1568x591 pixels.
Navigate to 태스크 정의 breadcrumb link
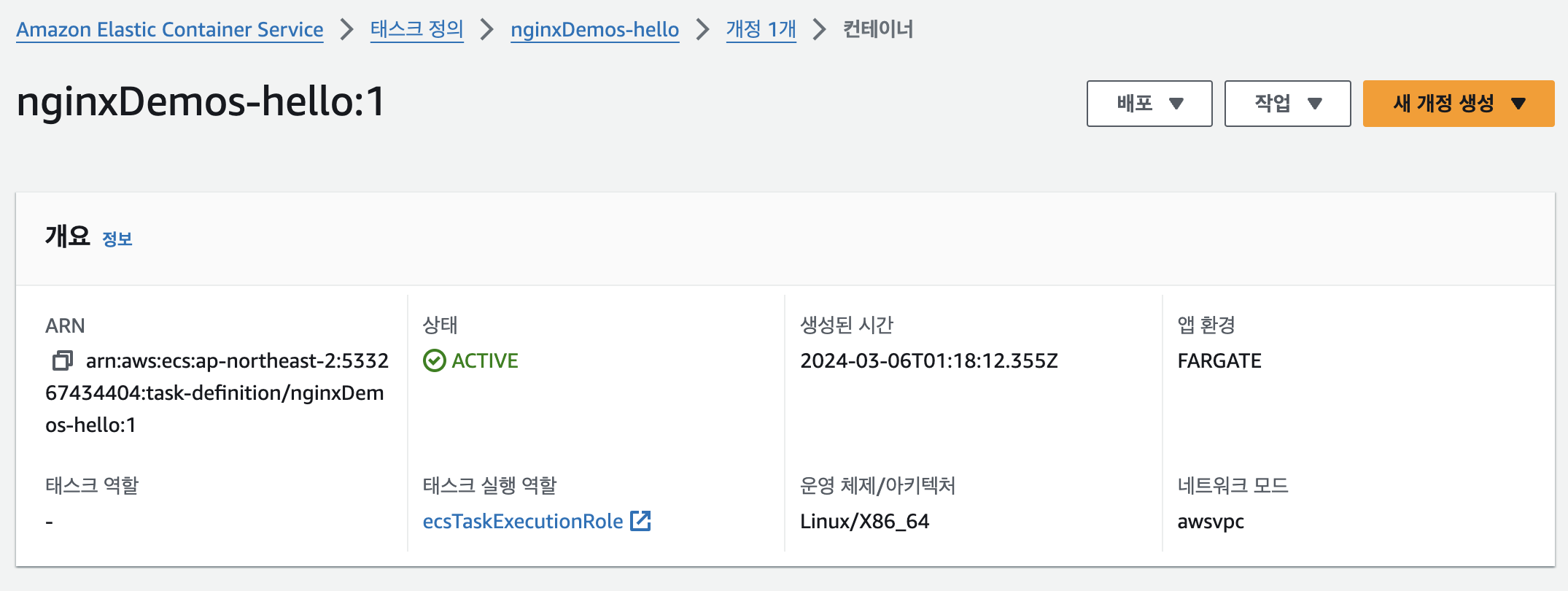[x=416, y=30]
